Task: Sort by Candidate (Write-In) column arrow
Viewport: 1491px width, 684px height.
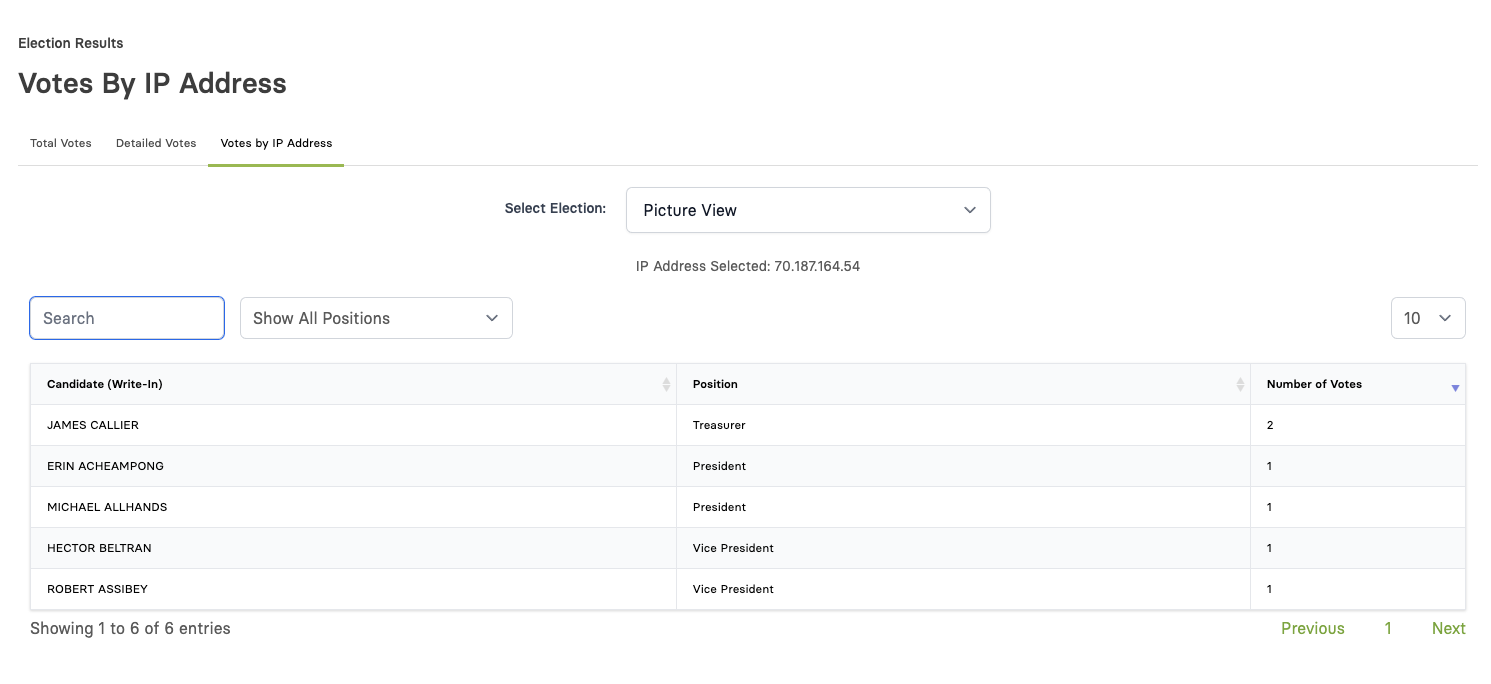Action: click(x=666, y=384)
